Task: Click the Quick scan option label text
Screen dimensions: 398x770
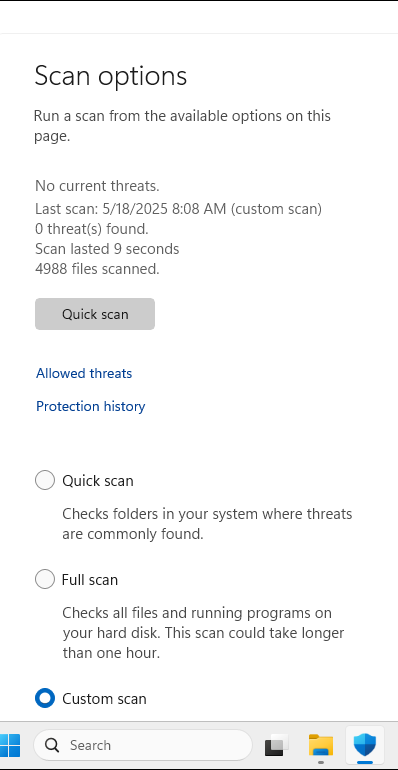Action: pyautogui.click(x=98, y=480)
